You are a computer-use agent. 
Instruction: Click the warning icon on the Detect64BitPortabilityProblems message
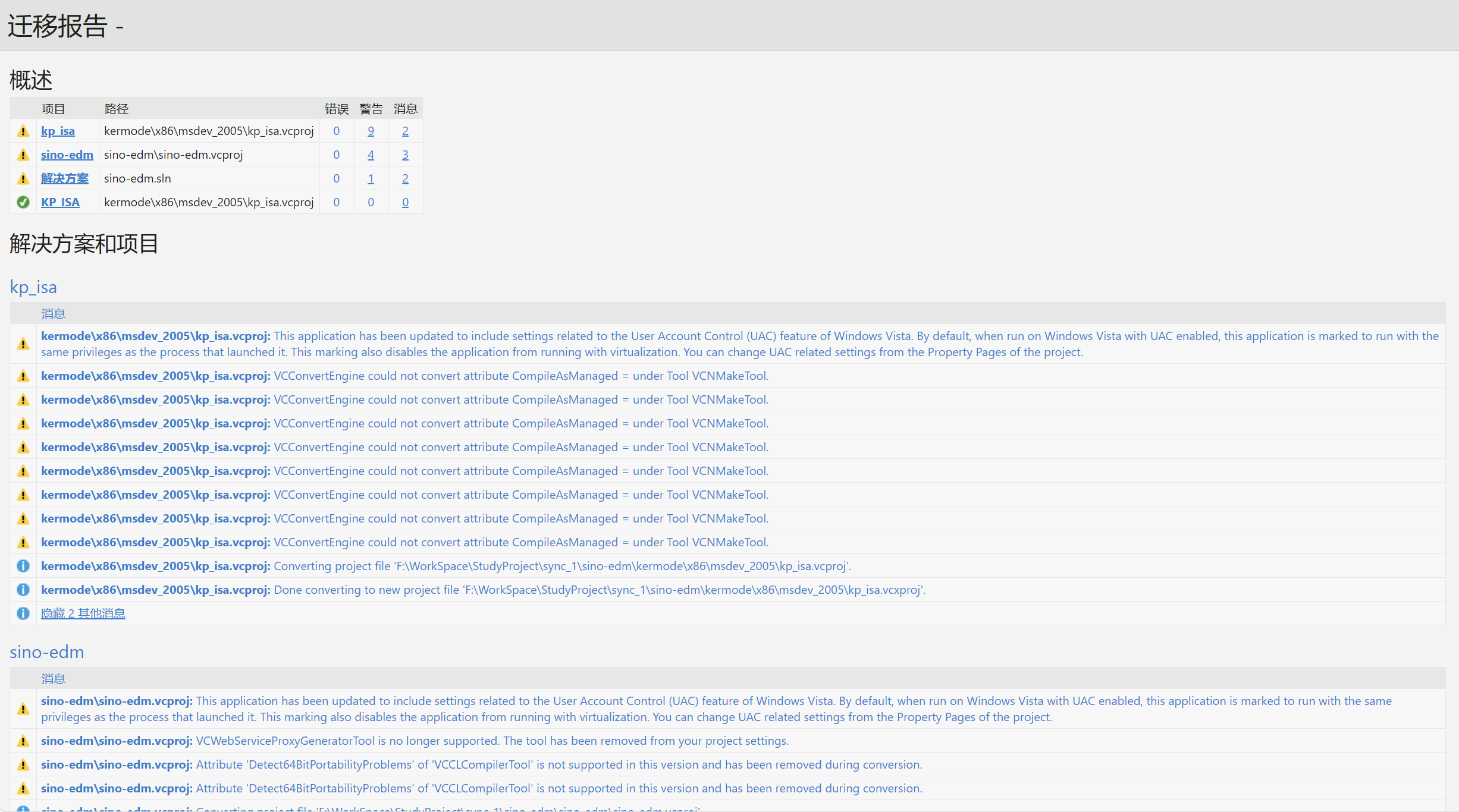23,765
